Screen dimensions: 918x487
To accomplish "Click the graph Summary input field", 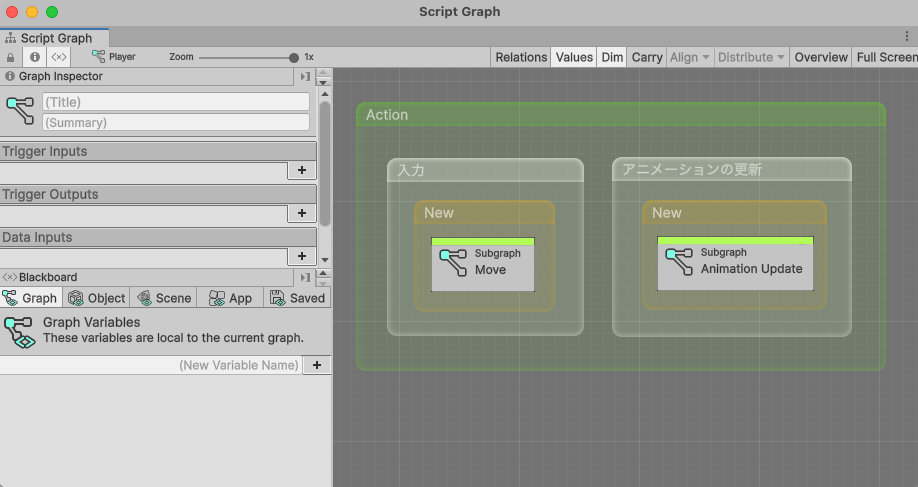I will pos(176,122).
